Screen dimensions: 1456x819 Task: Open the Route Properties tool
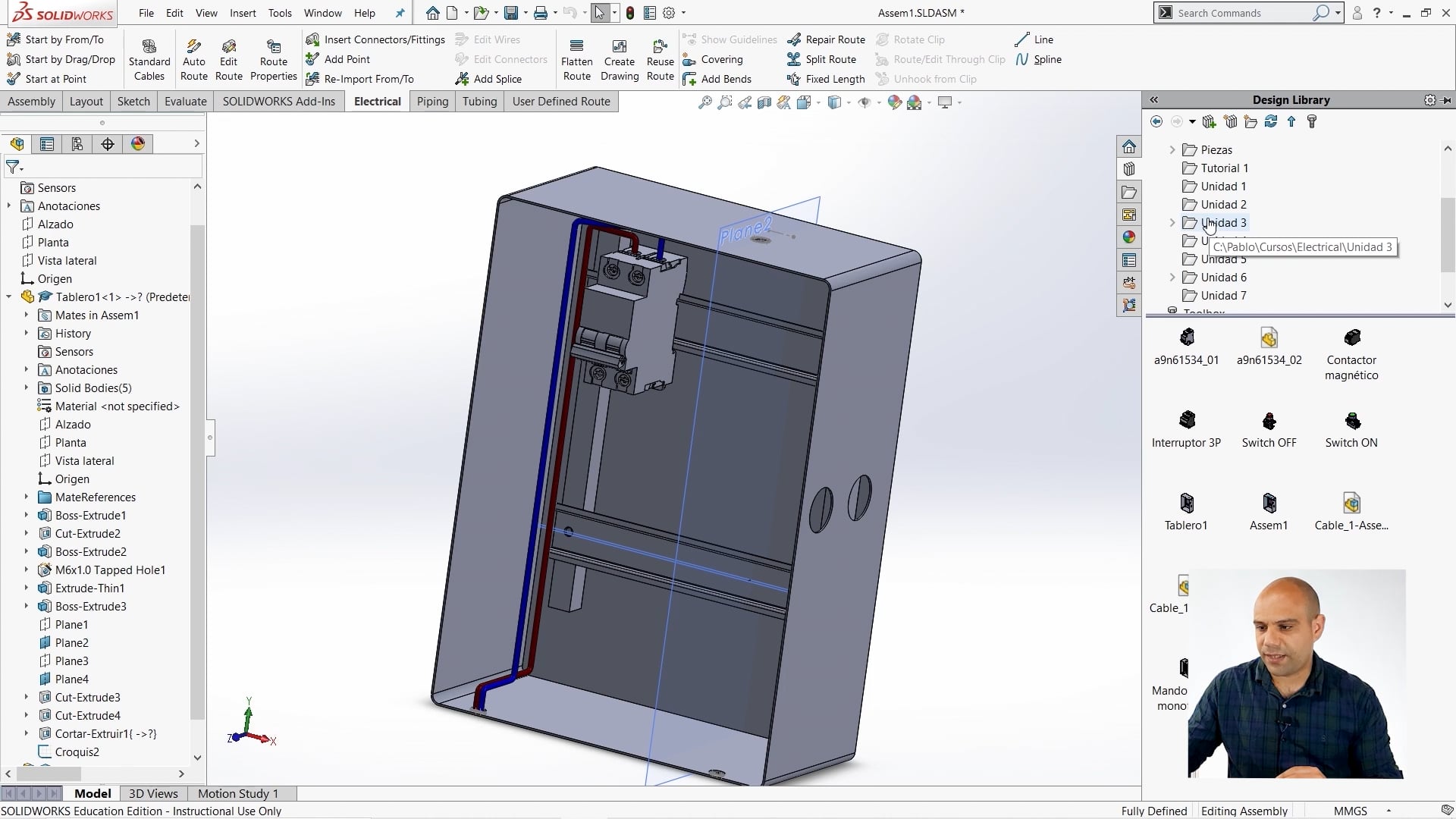(x=273, y=58)
